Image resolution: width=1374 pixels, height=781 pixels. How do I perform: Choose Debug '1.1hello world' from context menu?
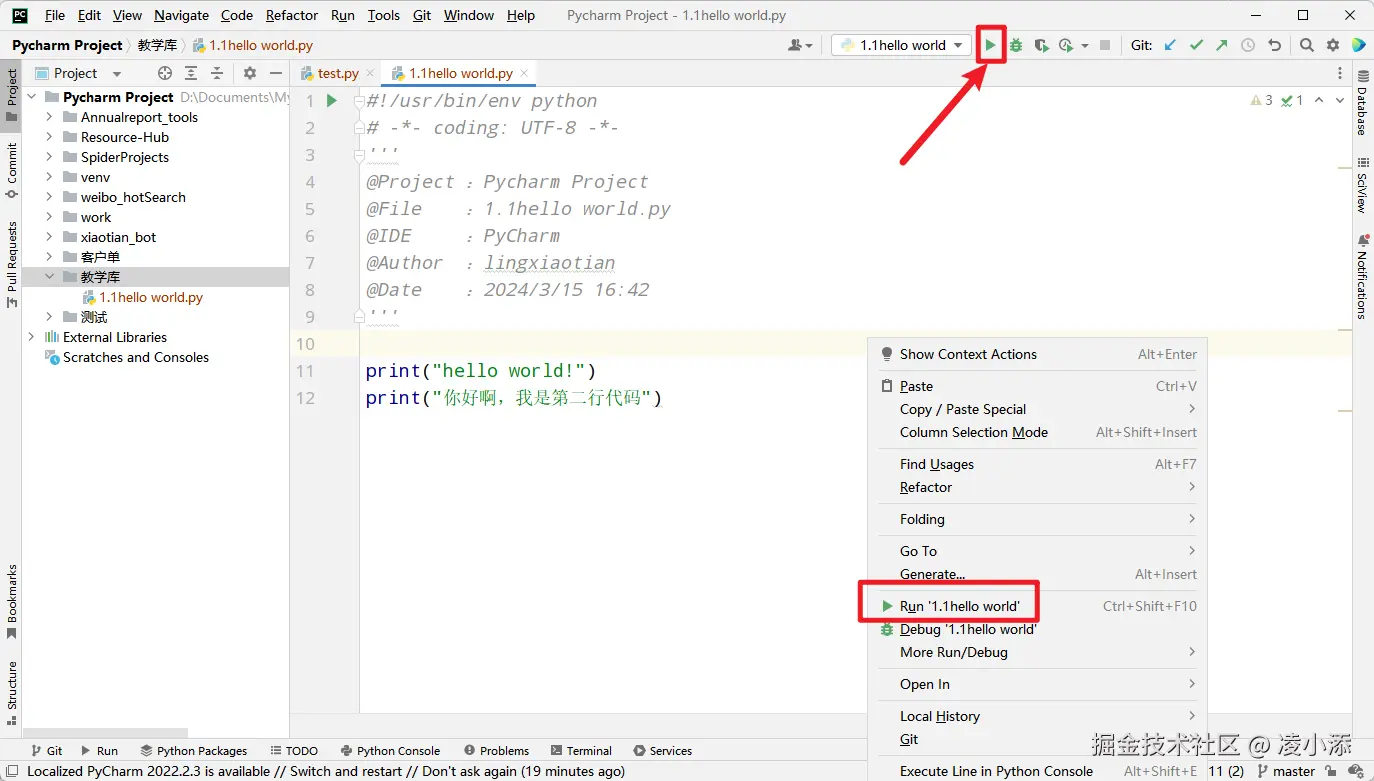tap(1037, 629)
